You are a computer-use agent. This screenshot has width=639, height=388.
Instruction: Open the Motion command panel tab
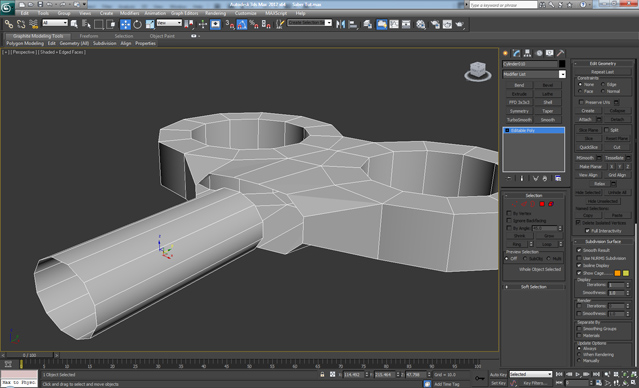(539, 53)
